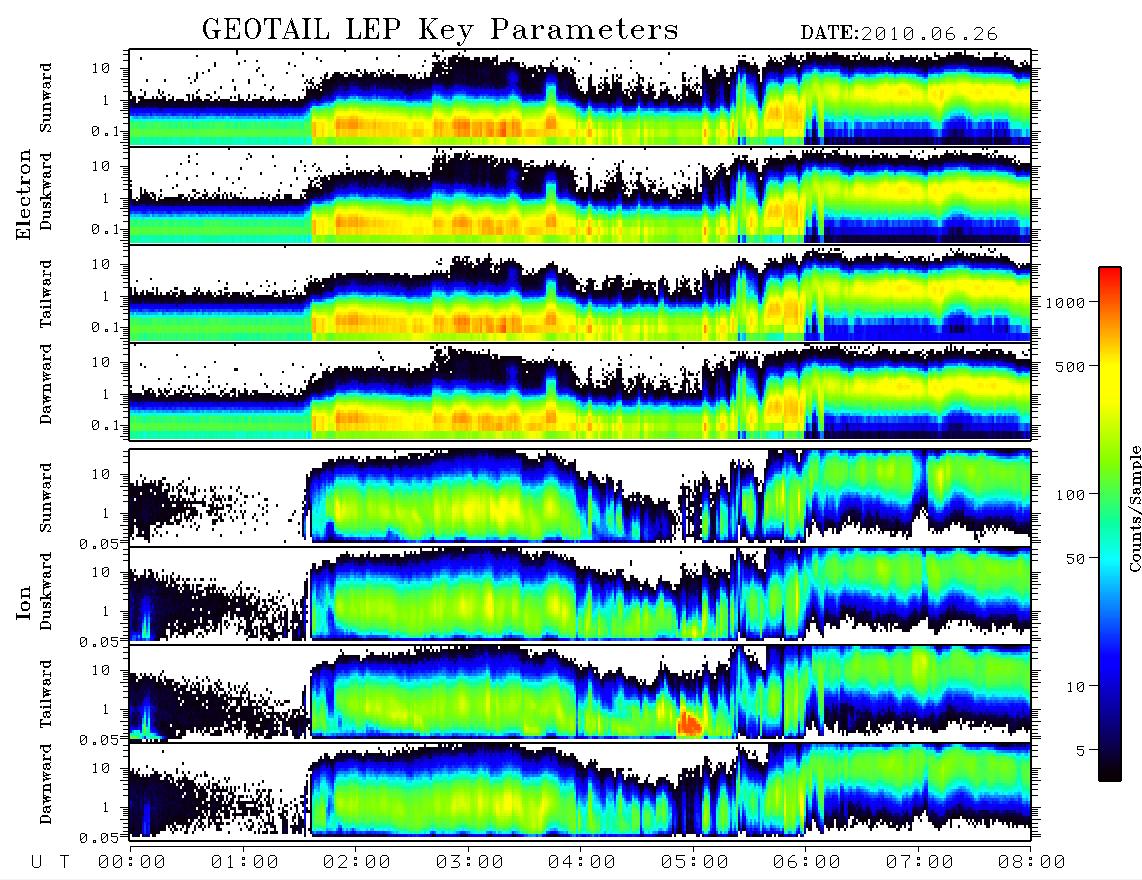This screenshot has height=880, width=1142.
Task: Click the Ion Tailward spectrogram panel
Action: click(x=580, y=692)
